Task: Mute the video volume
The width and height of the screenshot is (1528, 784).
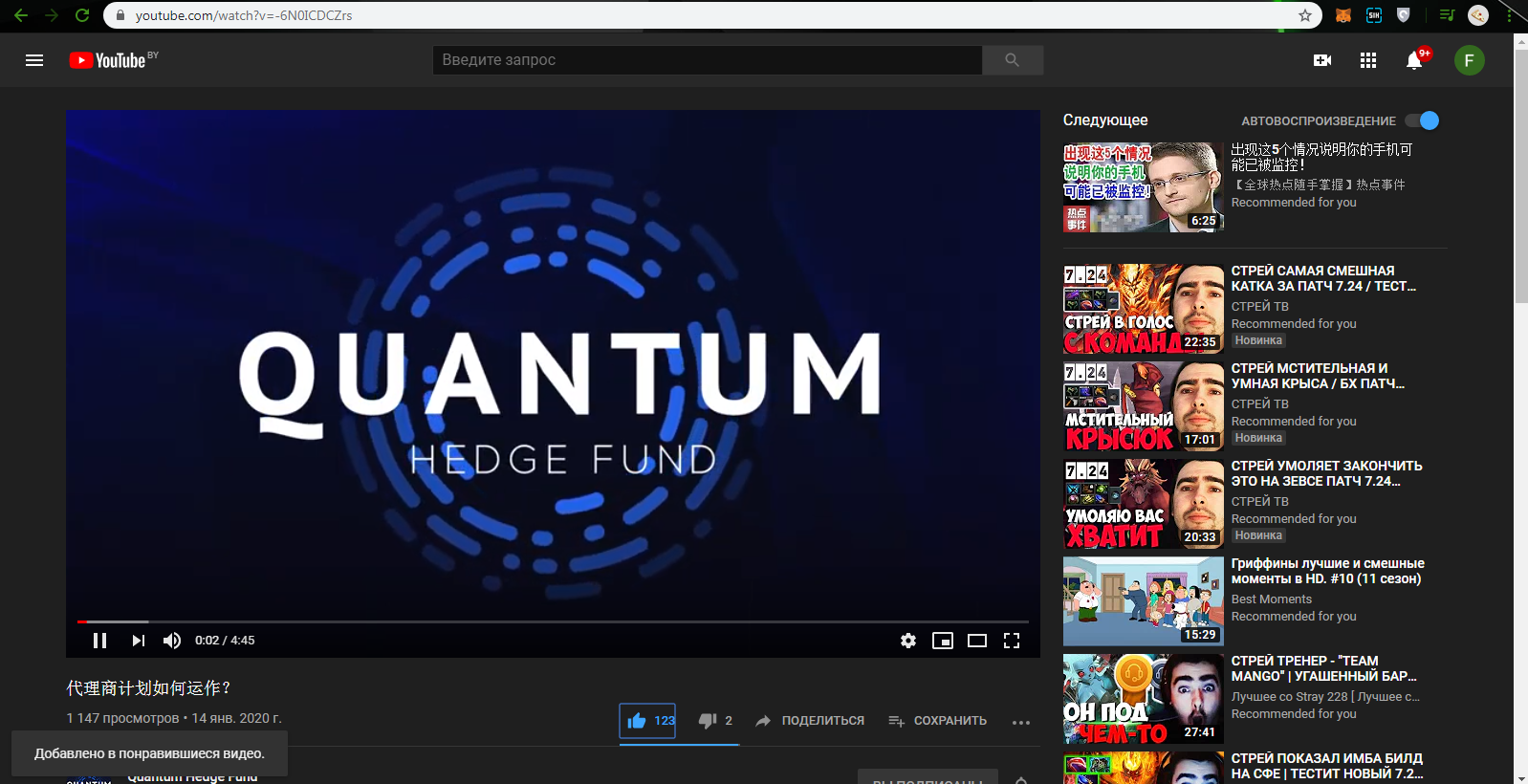Action: (172, 641)
